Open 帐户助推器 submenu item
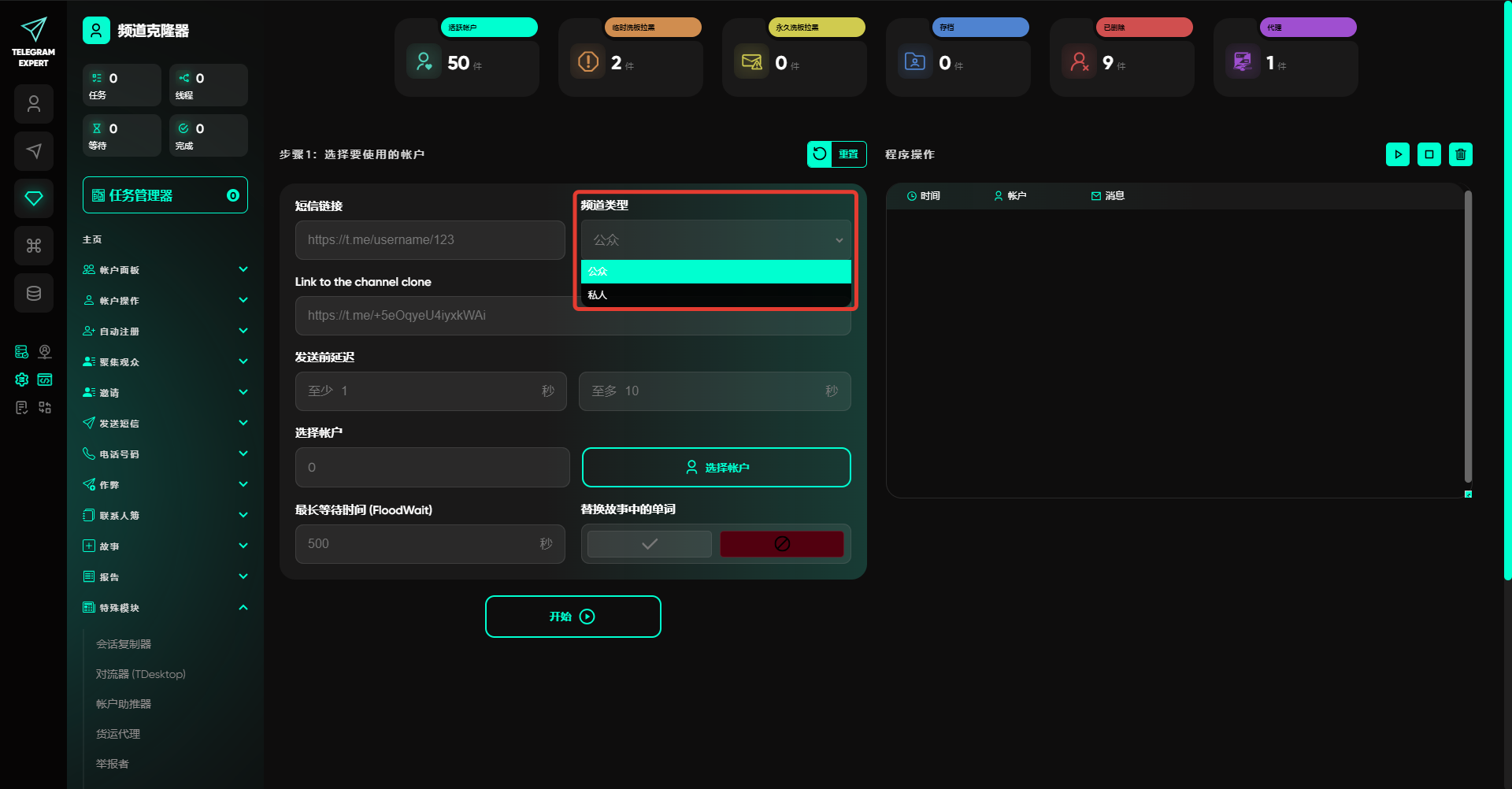The height and width of the screenshot is (789, 1512). pos(124,704)
